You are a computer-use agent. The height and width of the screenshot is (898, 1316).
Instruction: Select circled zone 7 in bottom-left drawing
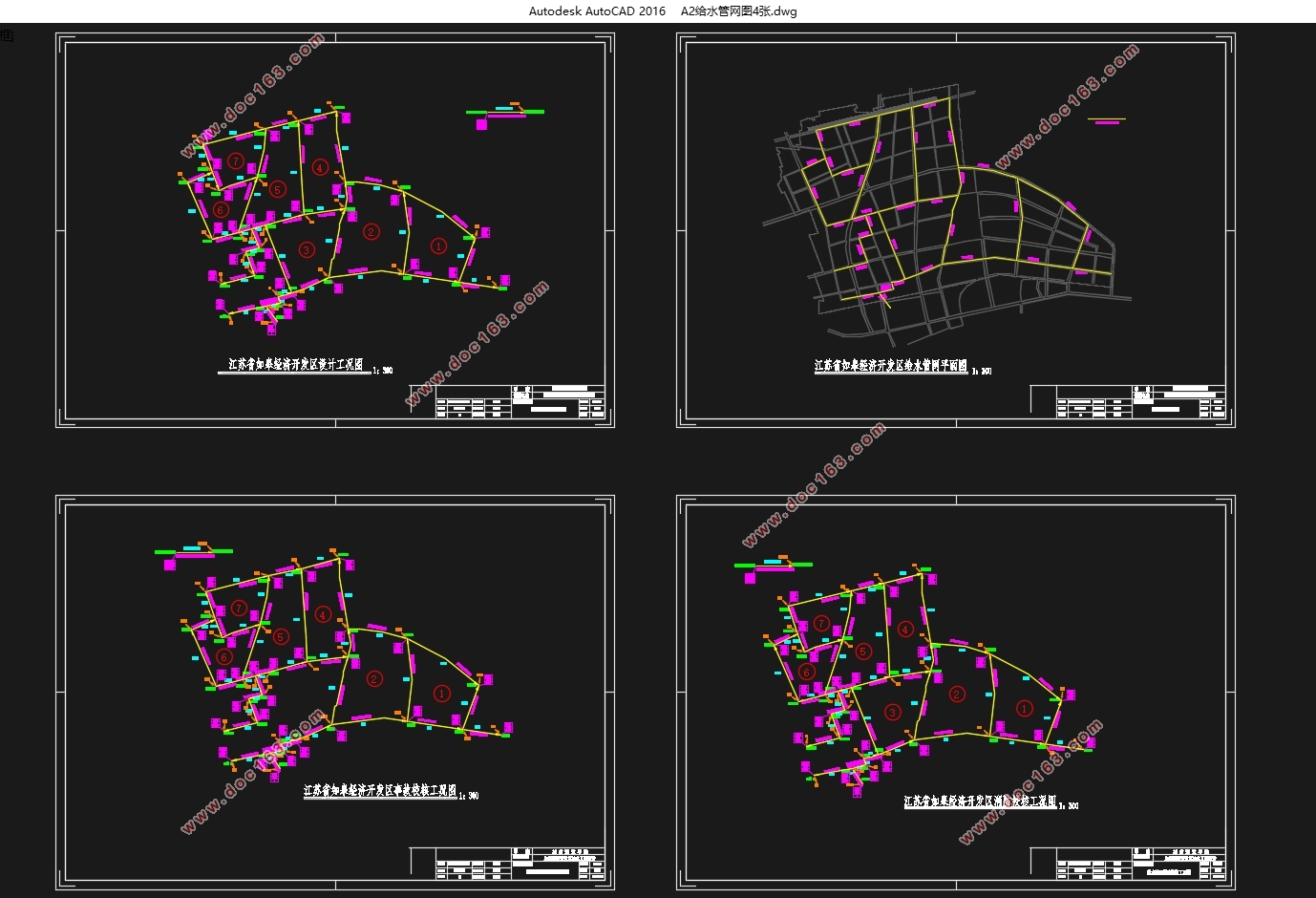coord(240,608)
